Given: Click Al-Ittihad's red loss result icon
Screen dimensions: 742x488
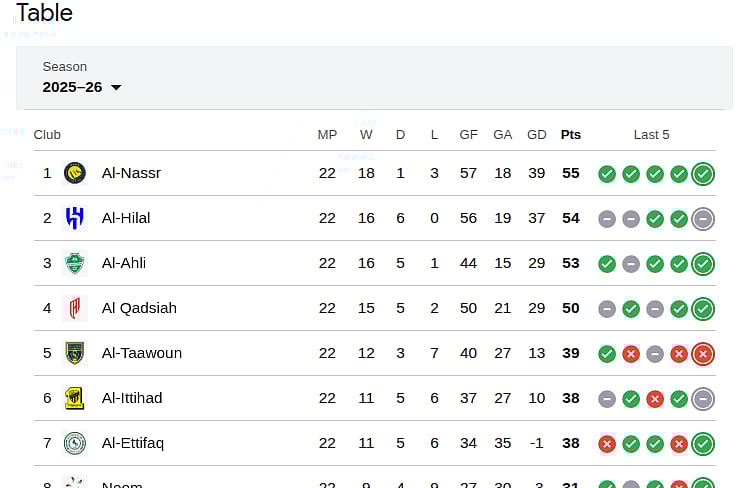Looking at the screenshot, I should (655, 399).
